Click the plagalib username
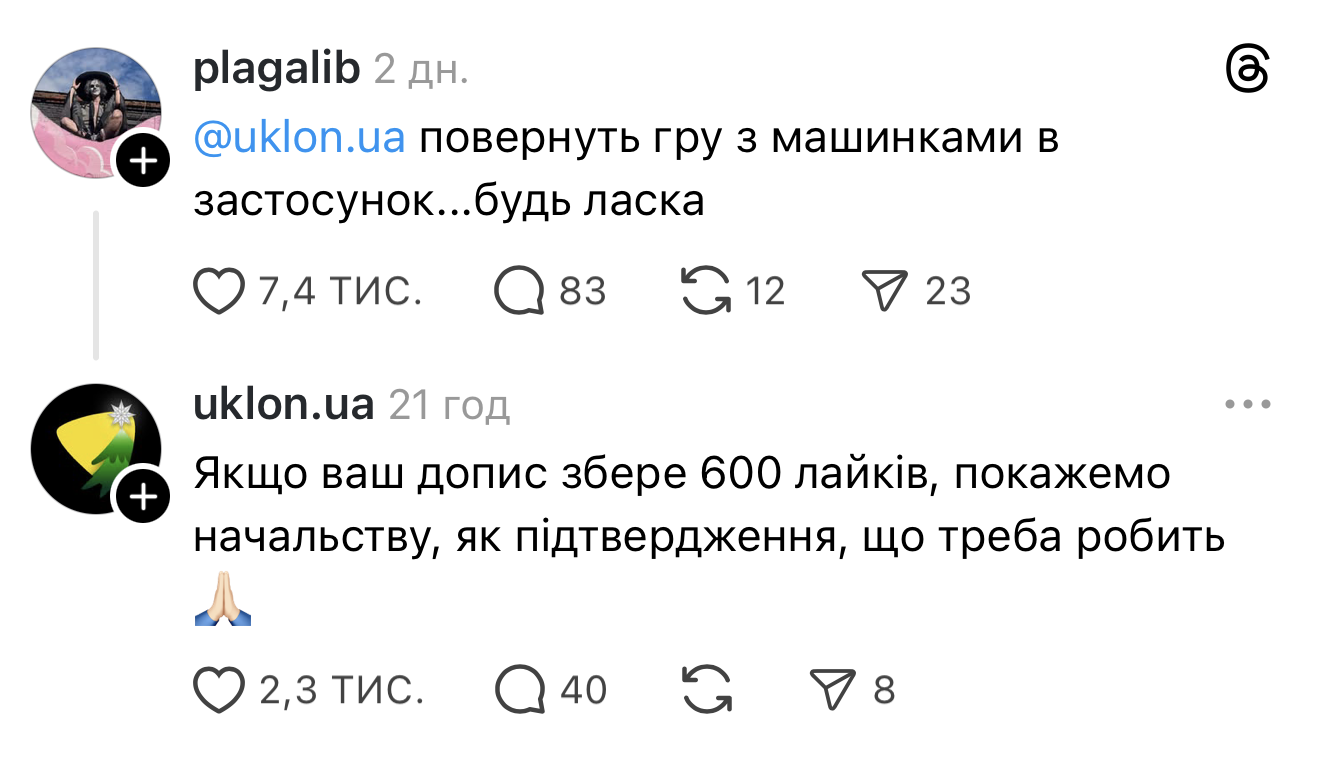The image size is (1320, 757). tap(275, 69)
